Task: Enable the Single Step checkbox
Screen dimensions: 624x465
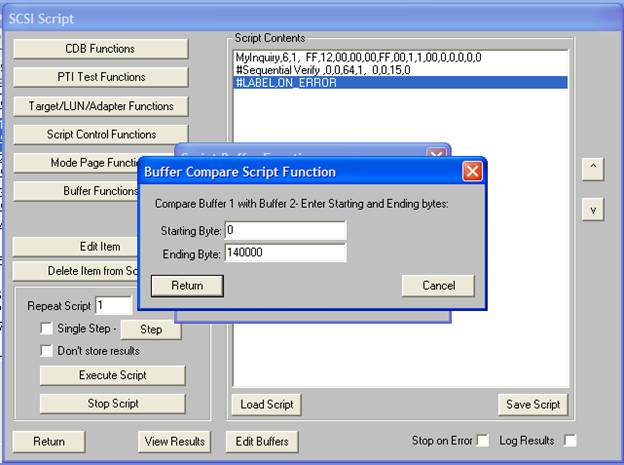Action: (46, 329)
